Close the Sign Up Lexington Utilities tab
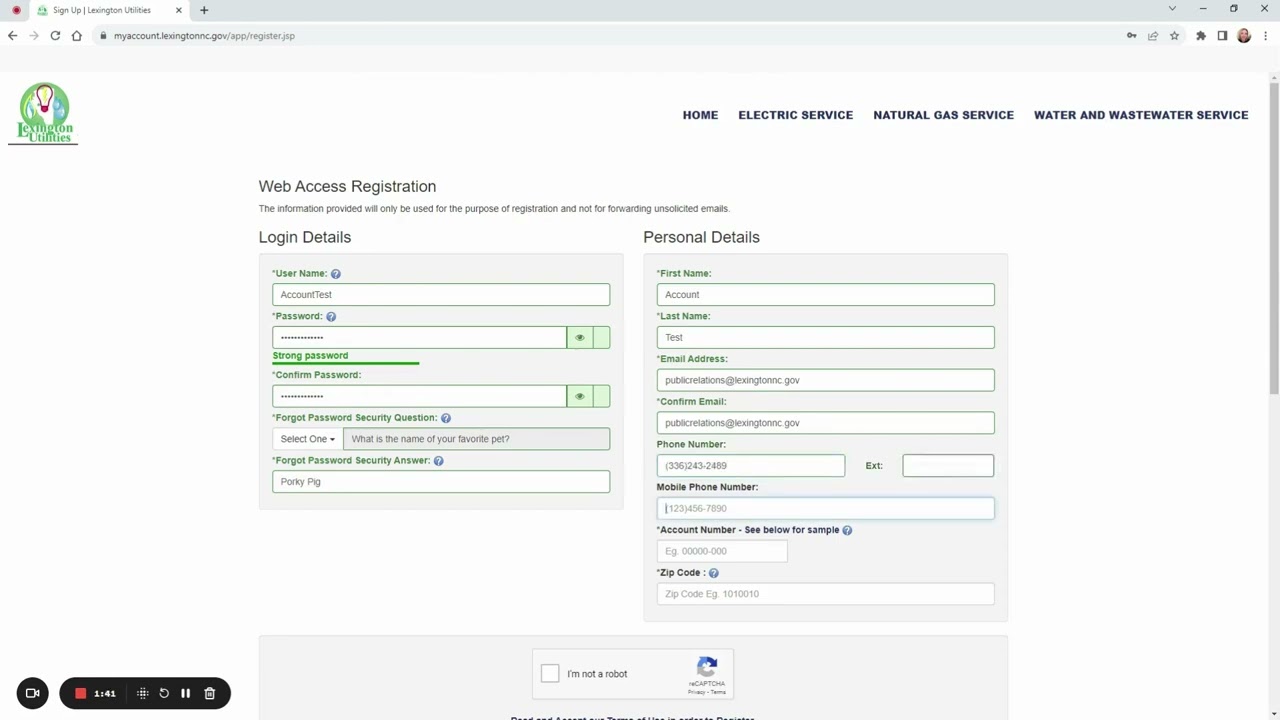The width and height of the screenshot is (1280, 720). [x=179, y=10]
